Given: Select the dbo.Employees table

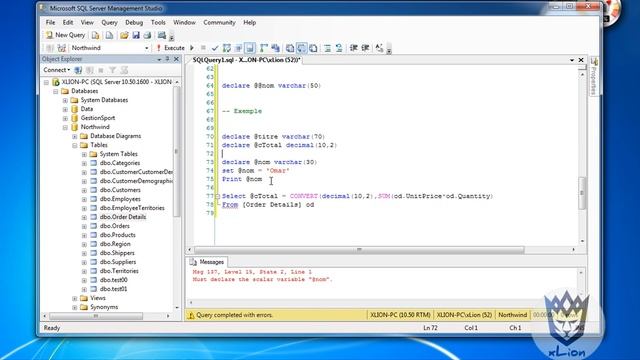Looking at the screenshot, I should click(x=120, y=199).
